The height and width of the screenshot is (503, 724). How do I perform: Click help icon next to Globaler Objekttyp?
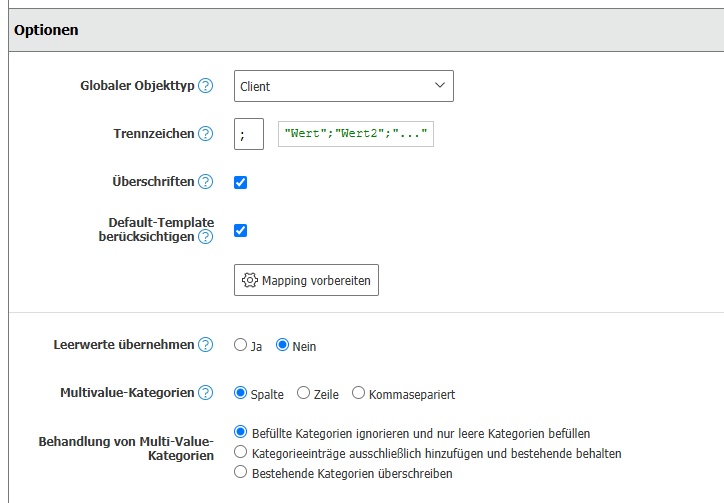pos(206,86)
